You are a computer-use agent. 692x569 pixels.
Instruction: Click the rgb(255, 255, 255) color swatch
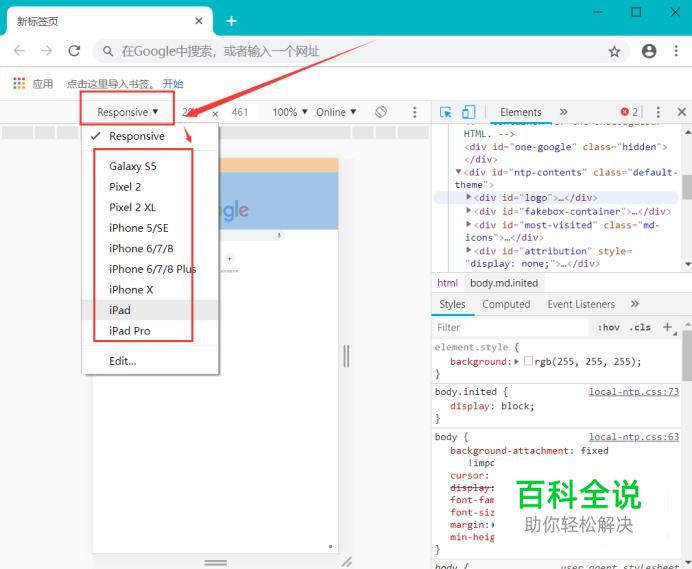[528, 362]
